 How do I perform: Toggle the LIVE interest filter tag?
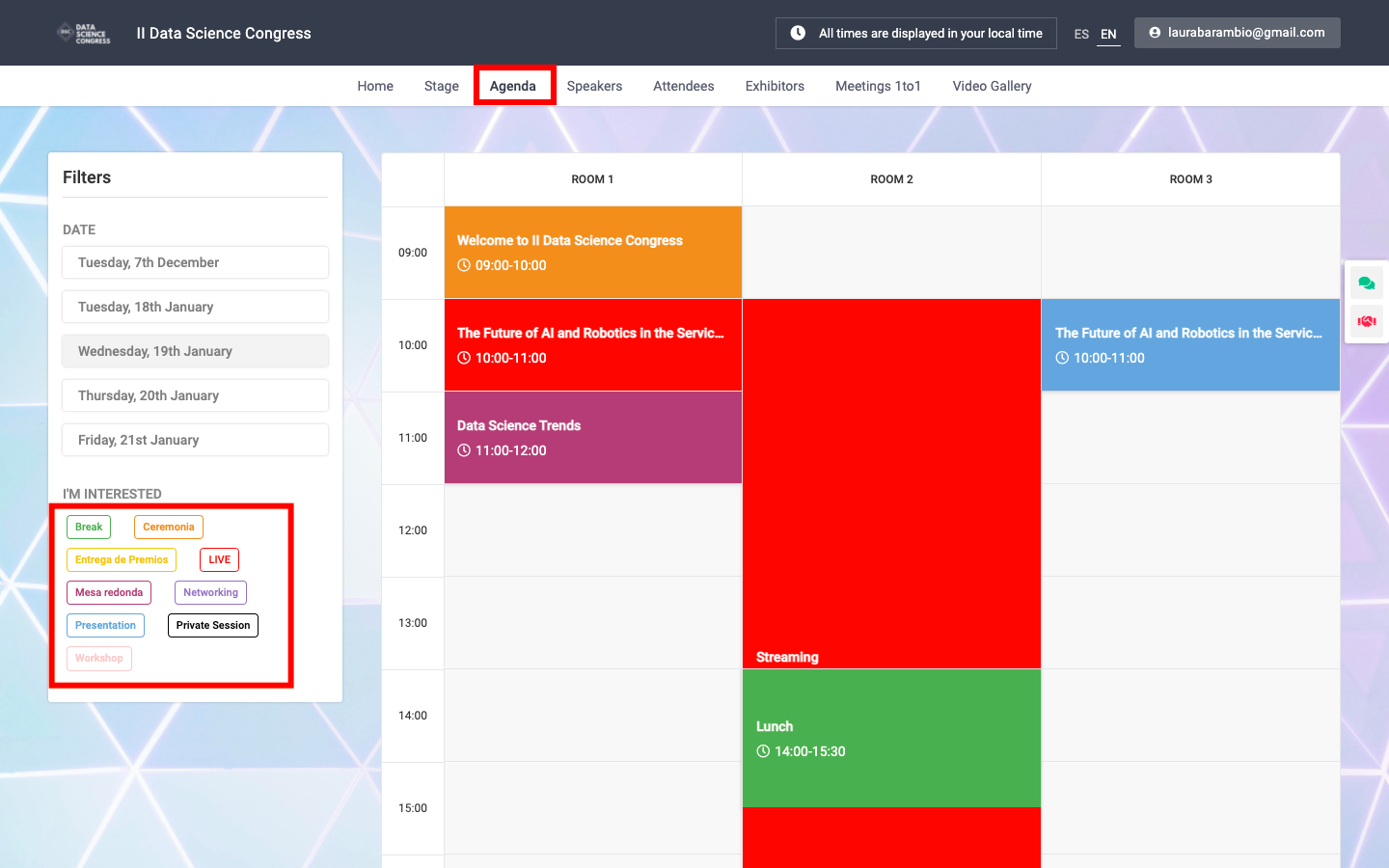tap(219, 559)
